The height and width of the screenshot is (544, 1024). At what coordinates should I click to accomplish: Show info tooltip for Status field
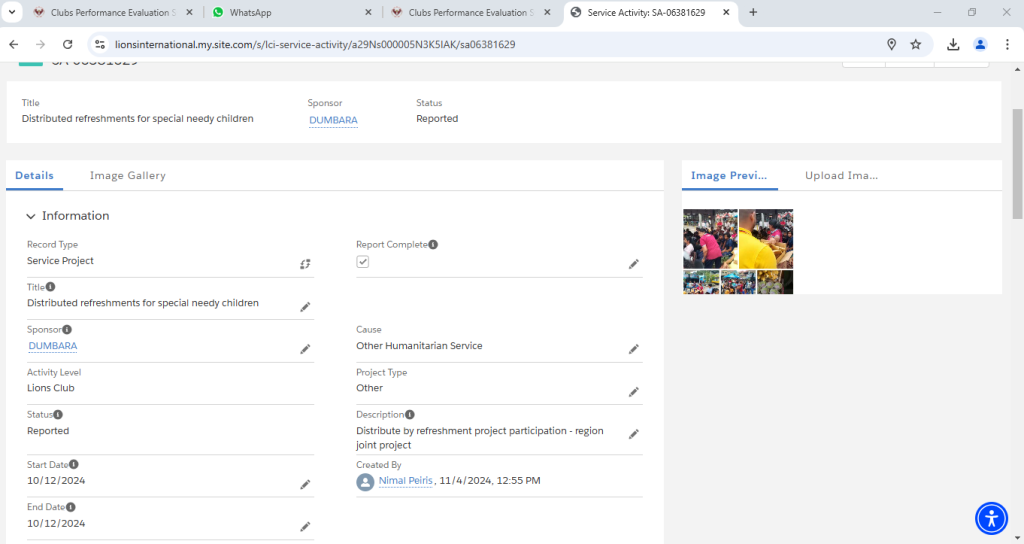(x=58, y=414)
